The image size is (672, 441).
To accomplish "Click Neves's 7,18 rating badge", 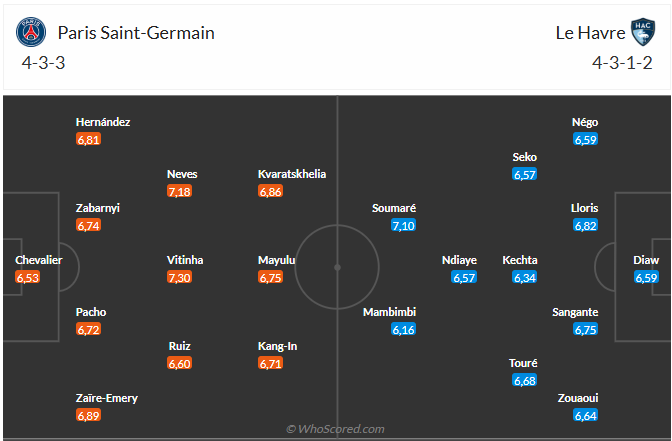I will point(180,191).
